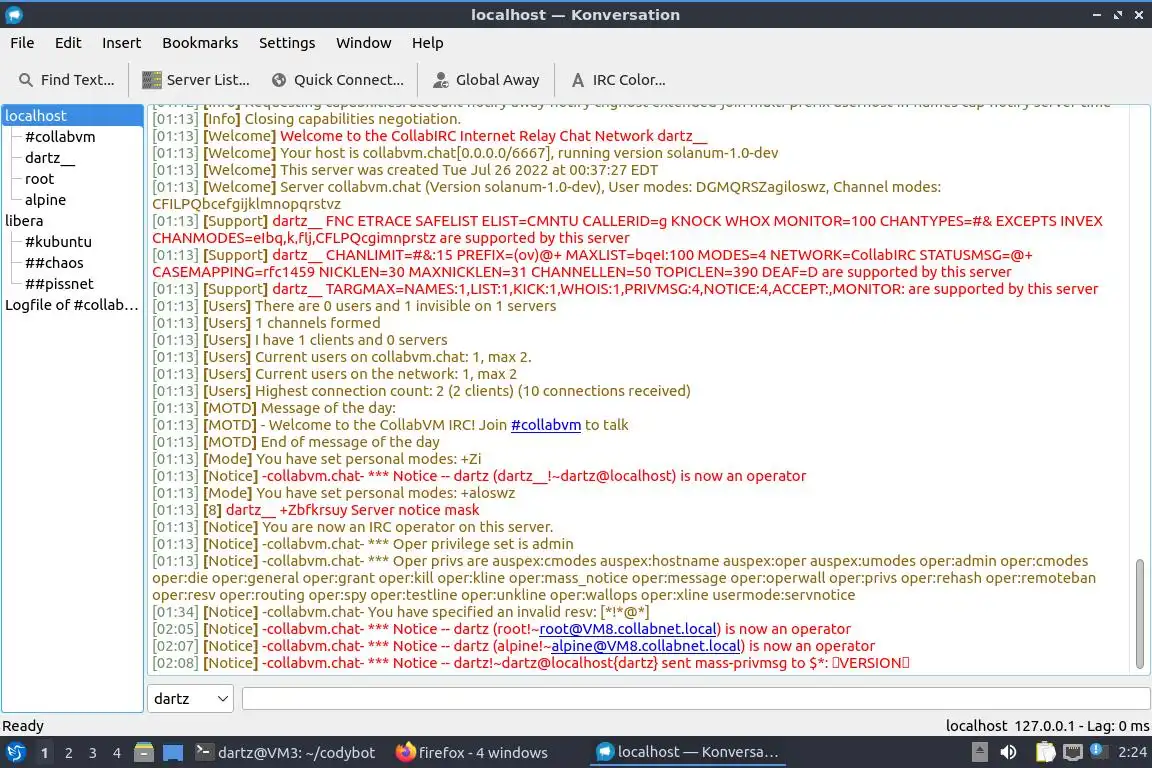Open the Window menu
The height and width of the screenshot is (768, 1152).
coord(364,43)
